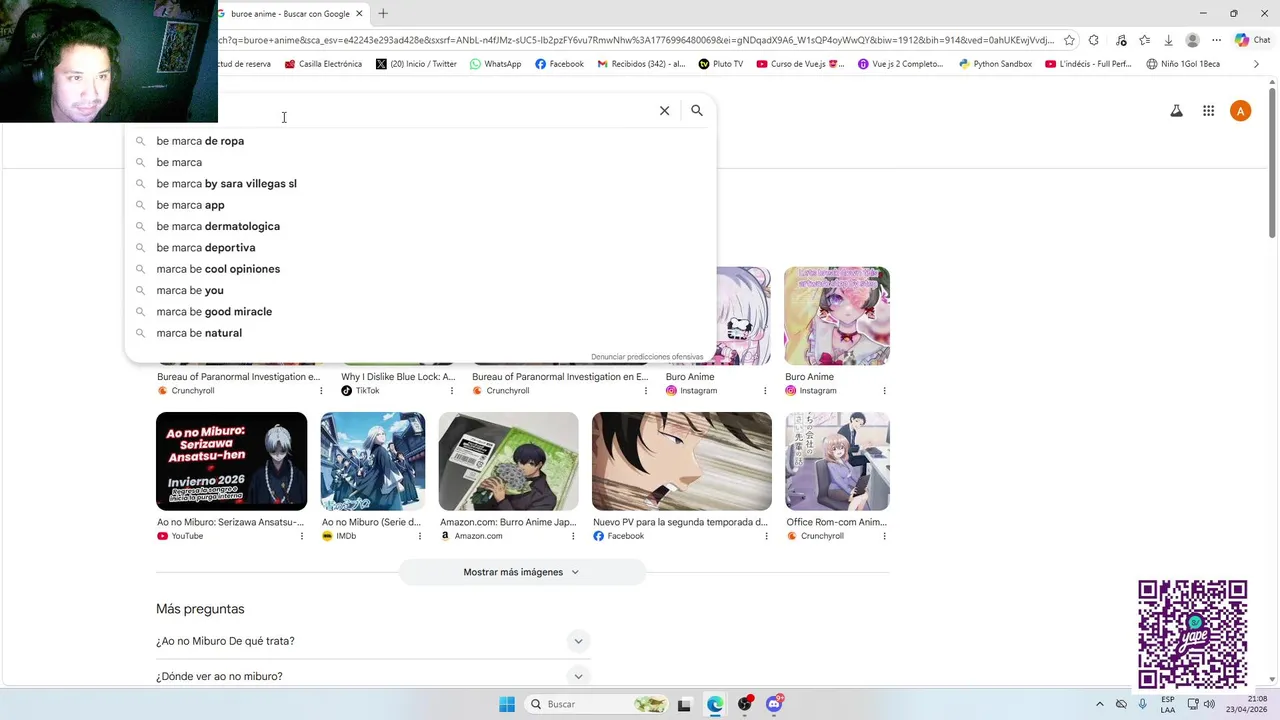This screenshot has width=1280, height=720.
Task: Open the Office Rom-com Crunchyroll image
Action: (837, 461)
